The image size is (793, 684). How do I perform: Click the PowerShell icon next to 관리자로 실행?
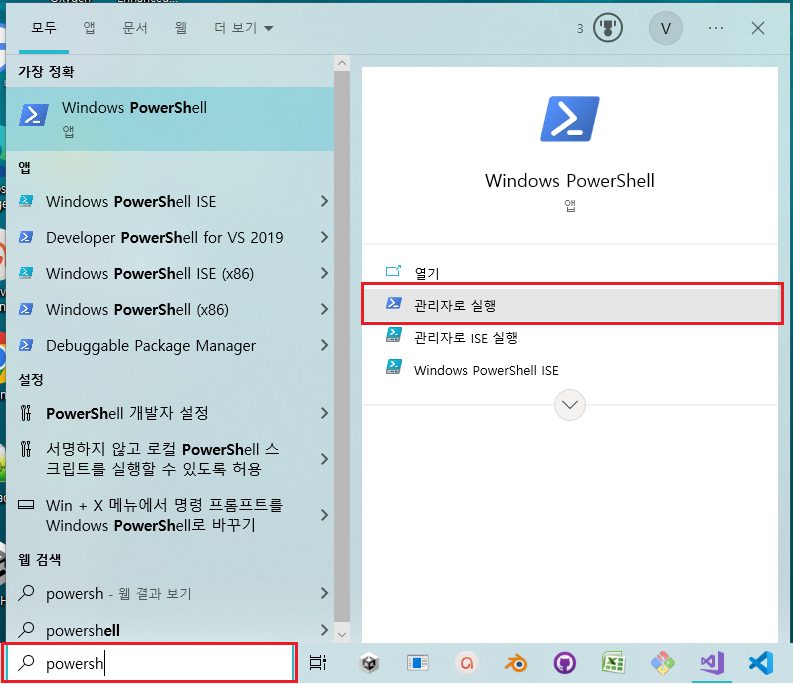tap(394, 303)
